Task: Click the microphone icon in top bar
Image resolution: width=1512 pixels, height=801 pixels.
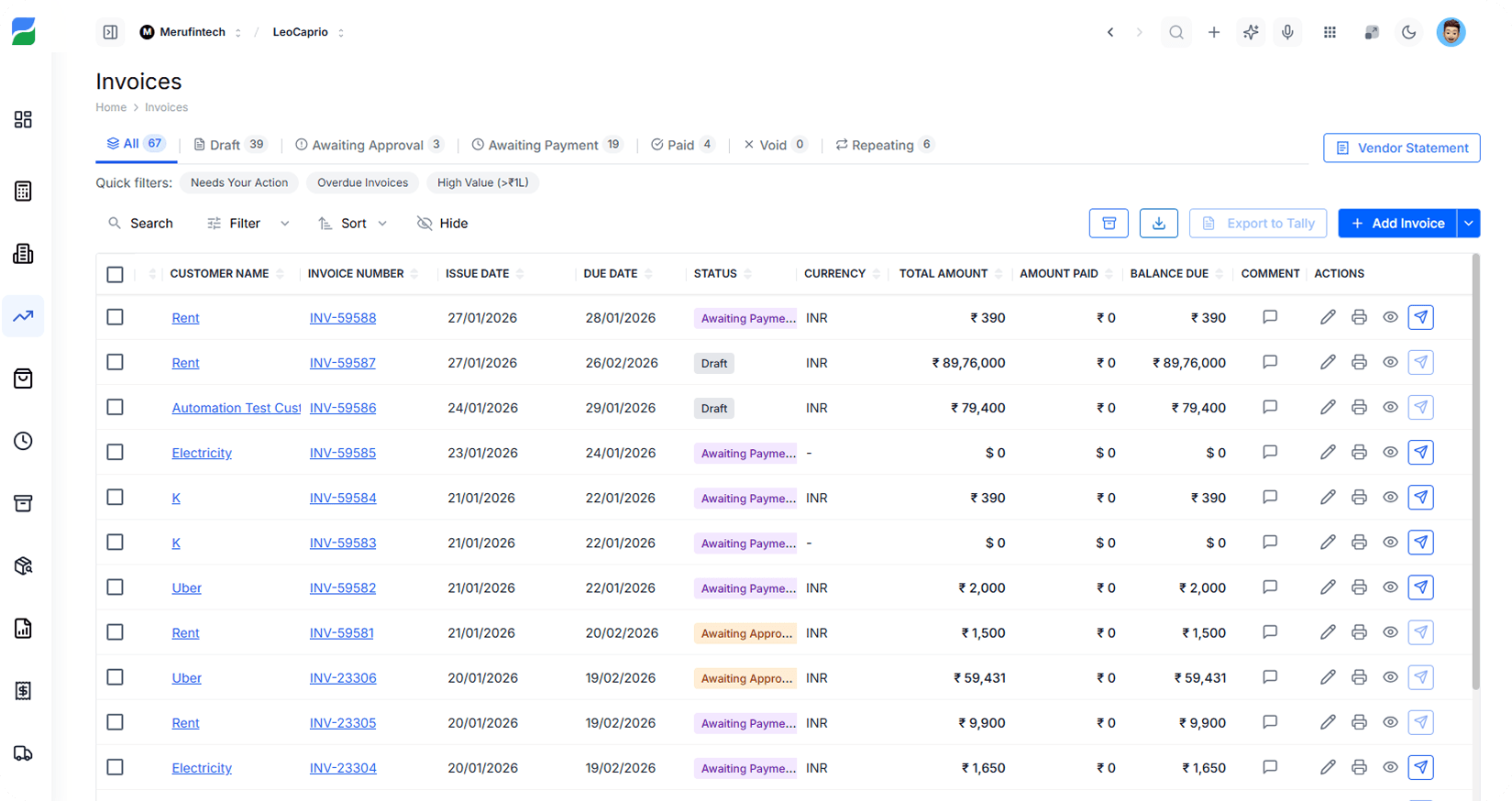Action: coord(1287,33)
